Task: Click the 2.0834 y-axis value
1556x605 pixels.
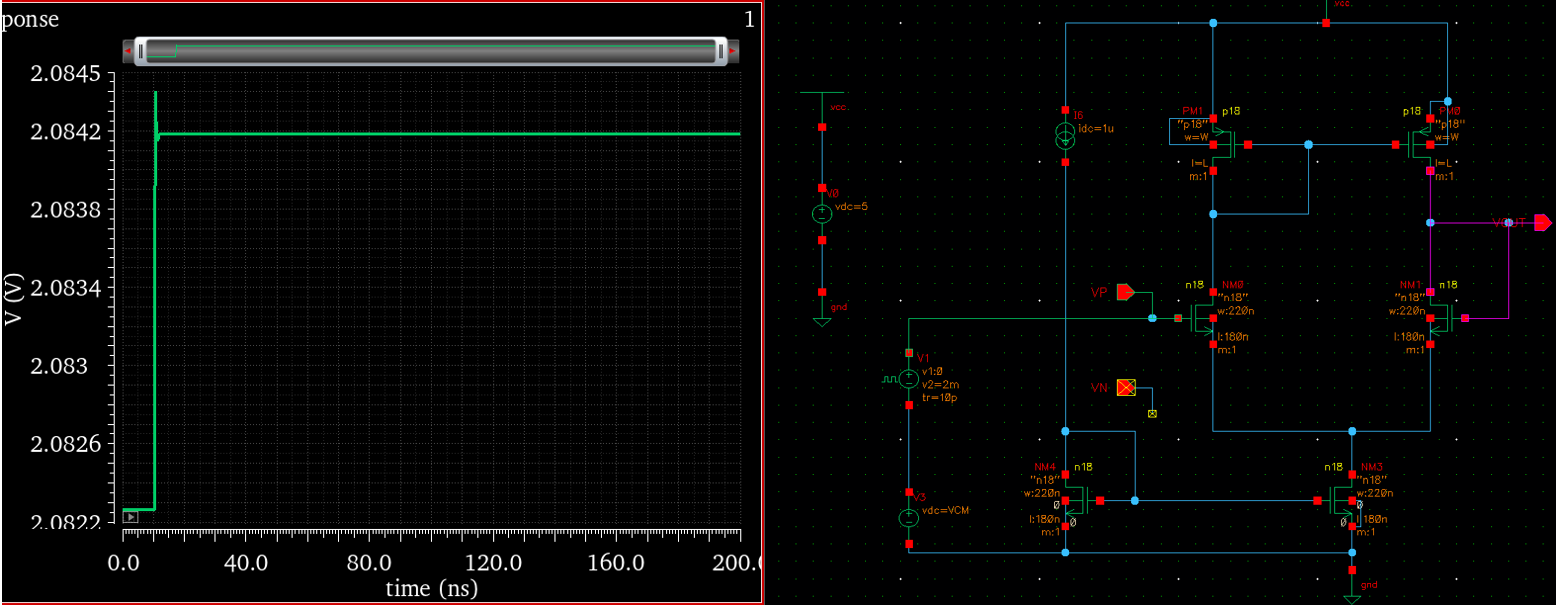Action: [x=66, y=288]
